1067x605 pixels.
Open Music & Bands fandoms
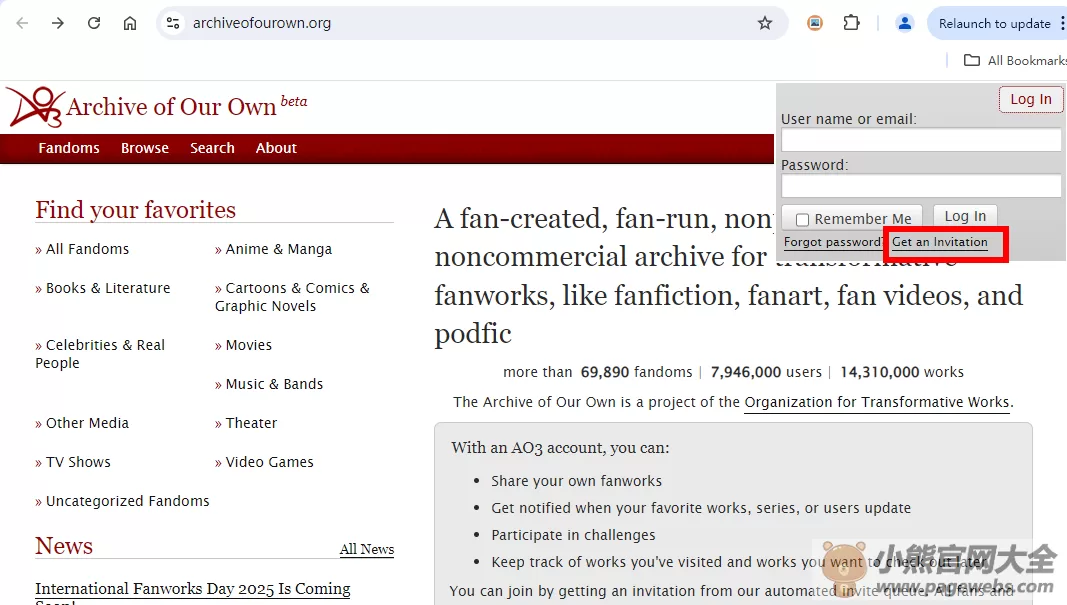(274, 384)
